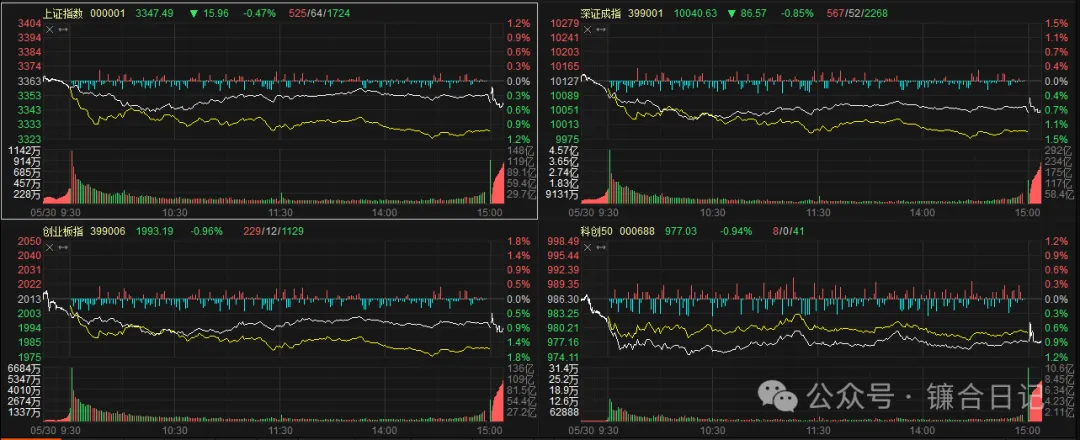Click the 148亿 turnover axis label
This screenshot has width=1080, height=440.
(519, 150)
